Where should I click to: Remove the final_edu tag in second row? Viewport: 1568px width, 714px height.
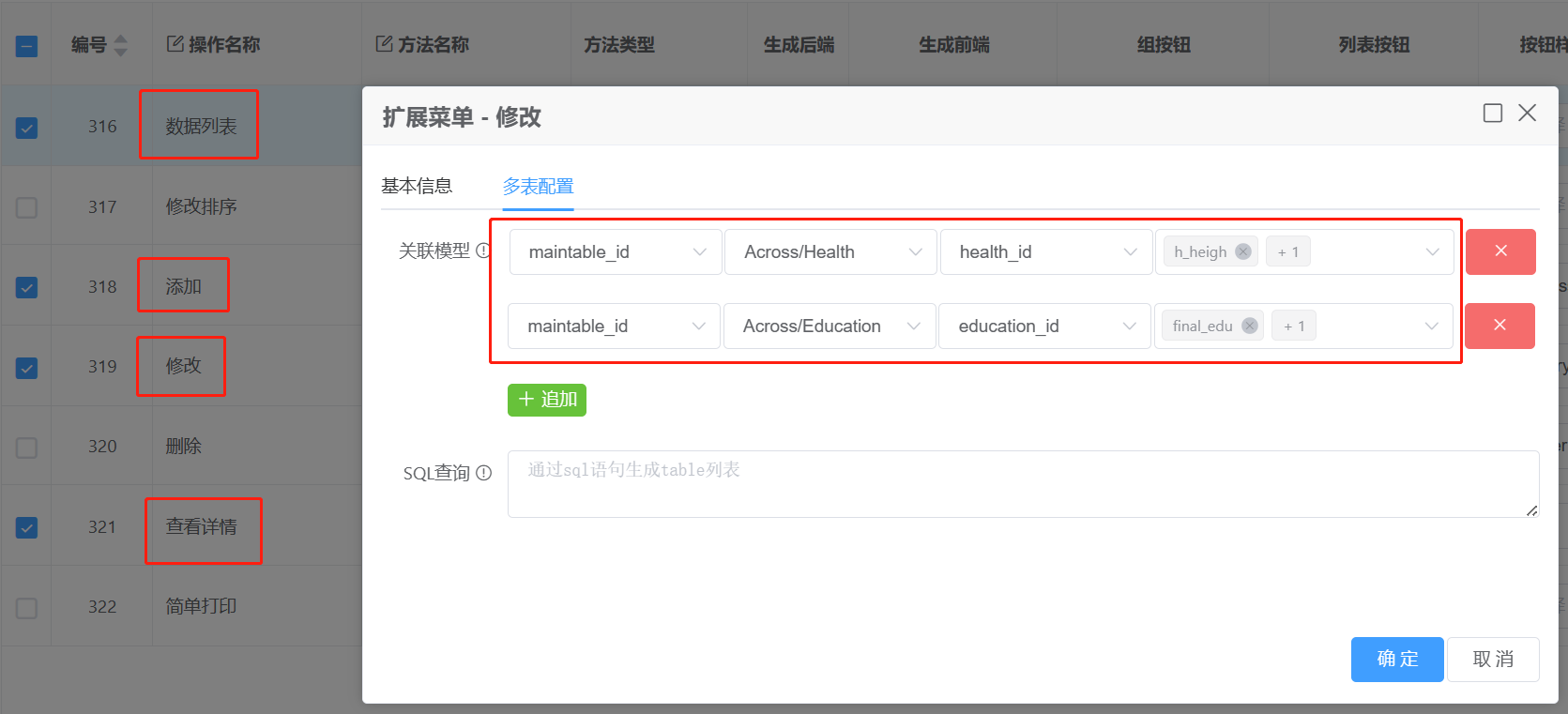(1250, 326)
